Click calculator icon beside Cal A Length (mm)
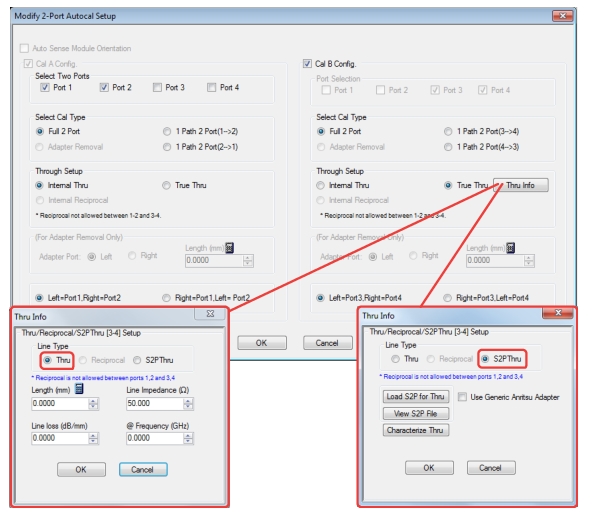 [x=229, y=248]
